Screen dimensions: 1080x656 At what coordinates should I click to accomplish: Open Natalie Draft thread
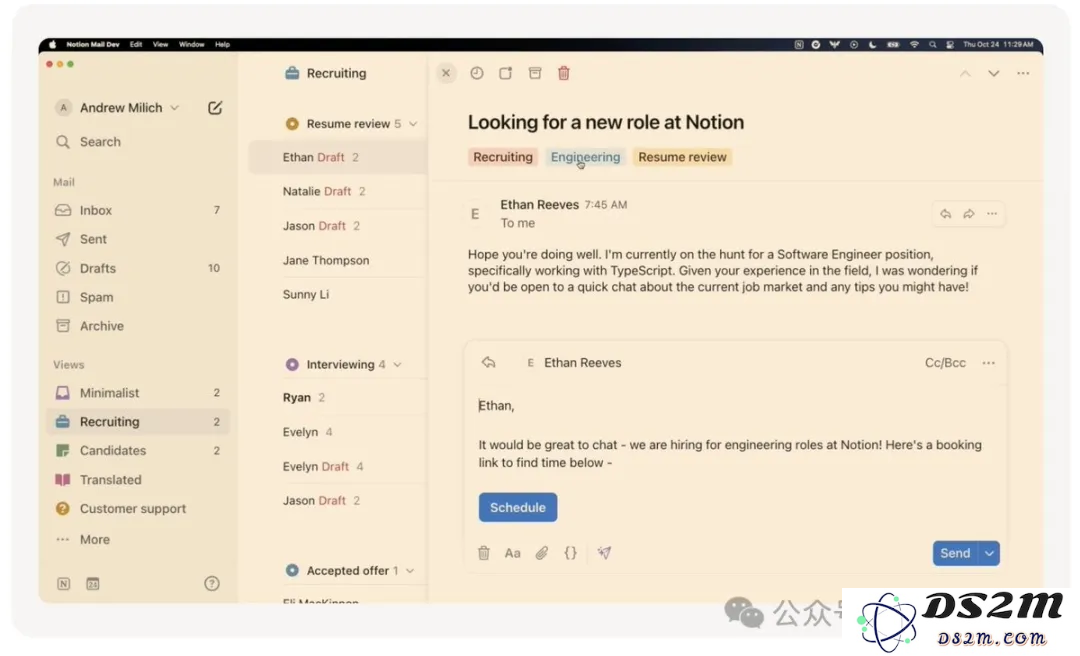(338, 192)
